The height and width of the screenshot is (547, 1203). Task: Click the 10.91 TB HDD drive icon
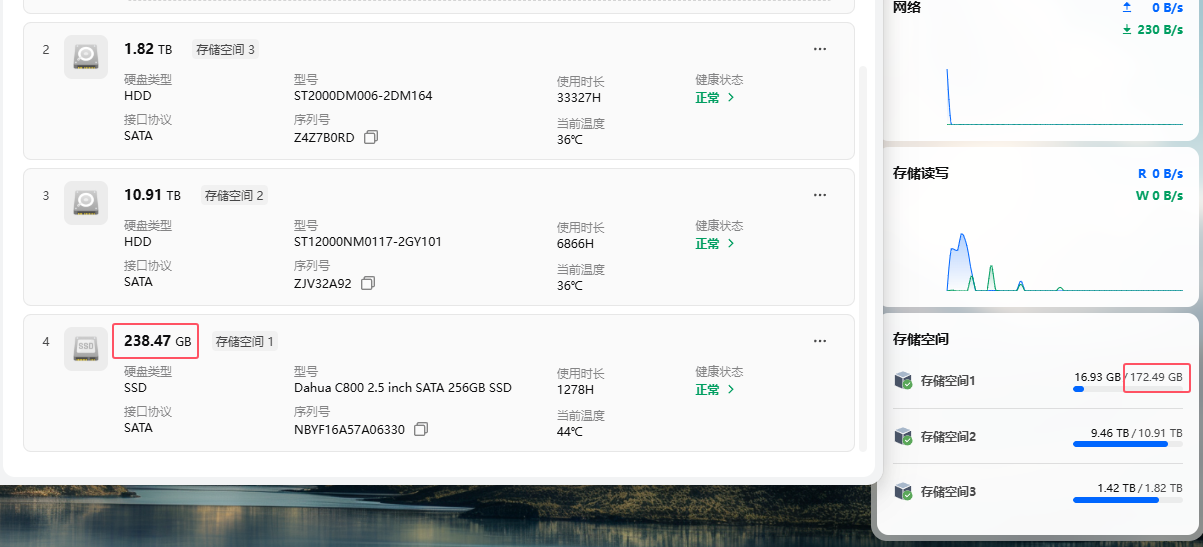point(86,203)
